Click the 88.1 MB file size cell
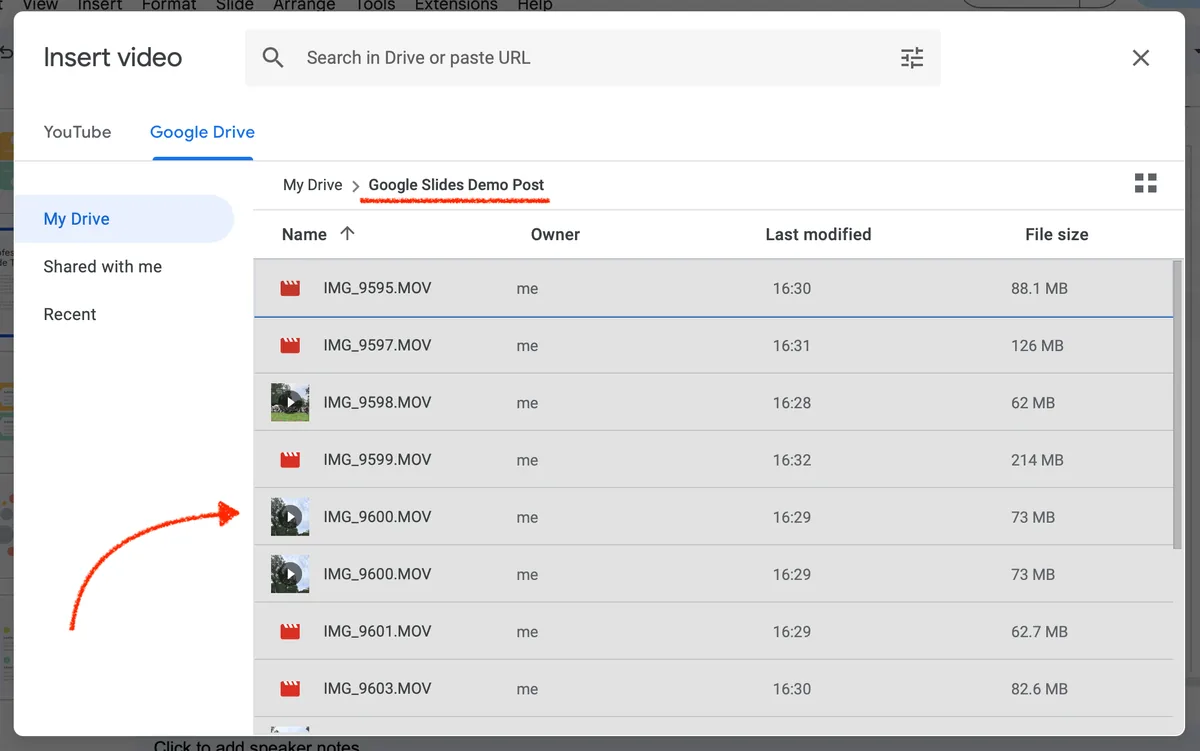Viewport: 1200px width, 751px height. tap(1039, 288)
